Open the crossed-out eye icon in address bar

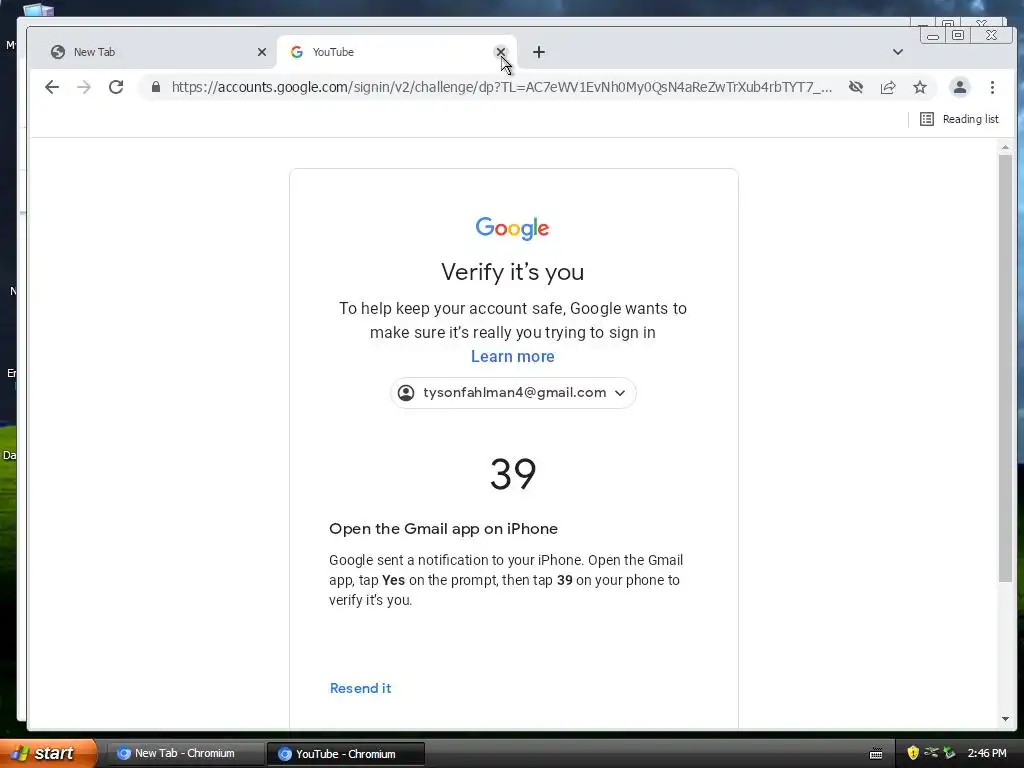coord(856,87)
